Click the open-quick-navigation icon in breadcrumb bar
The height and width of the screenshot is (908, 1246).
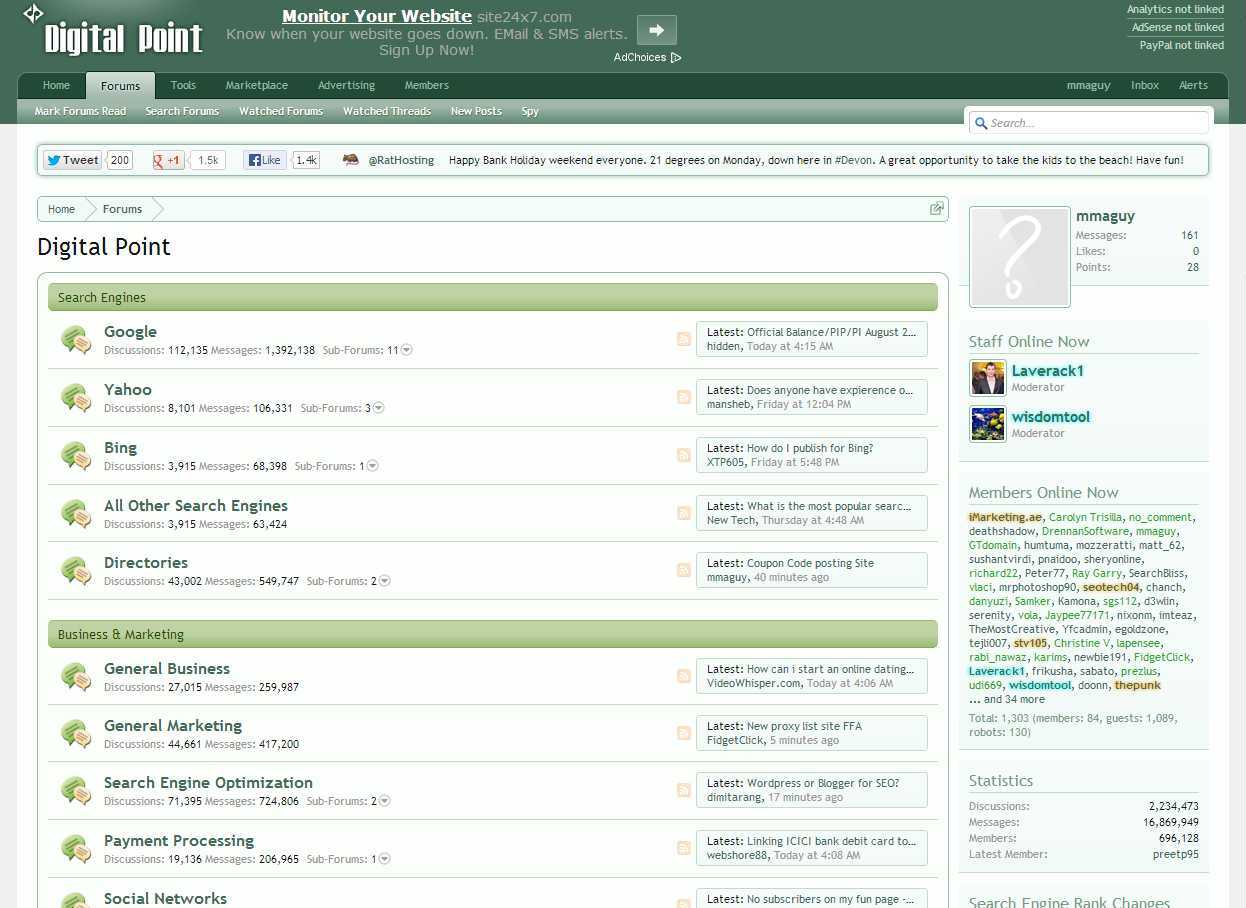[936, 209]
